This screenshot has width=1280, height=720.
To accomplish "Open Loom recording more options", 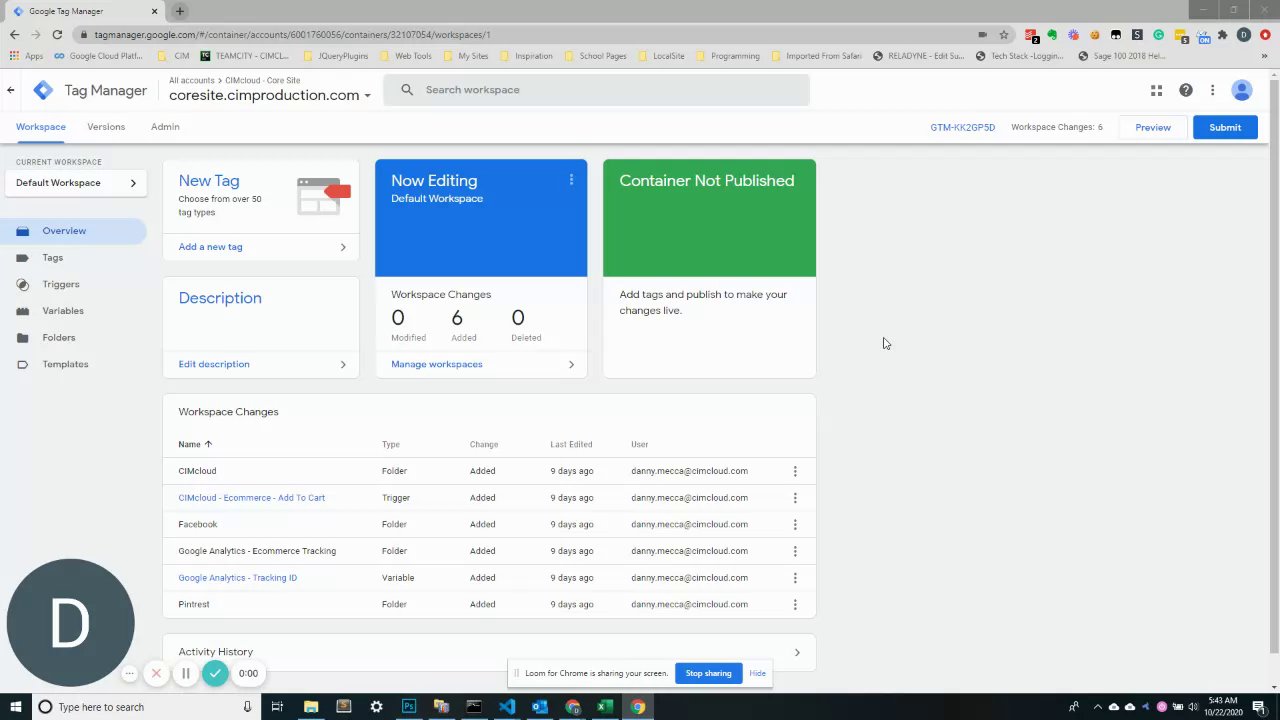I will coord(129,673).
